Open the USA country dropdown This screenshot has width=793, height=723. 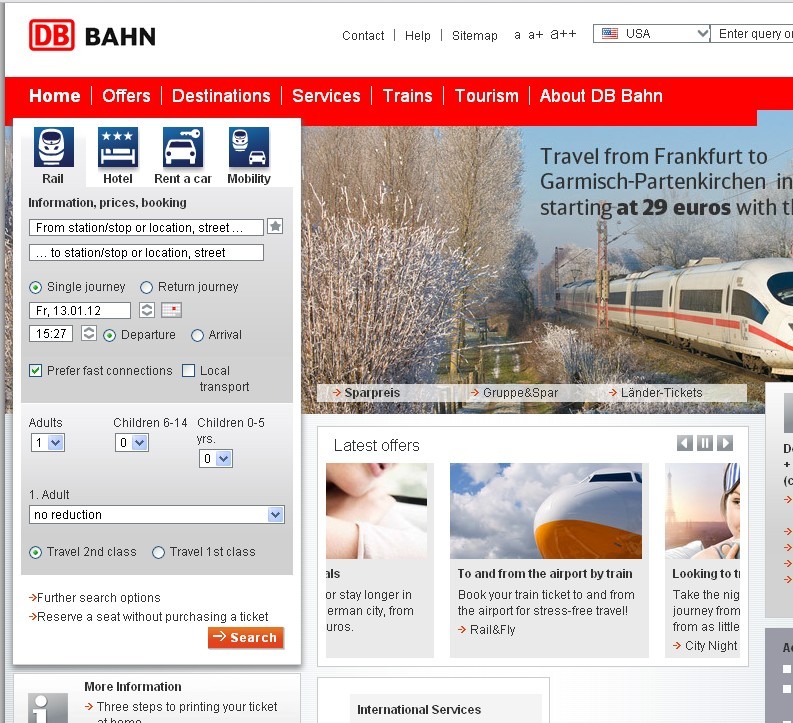click(651, 34)
